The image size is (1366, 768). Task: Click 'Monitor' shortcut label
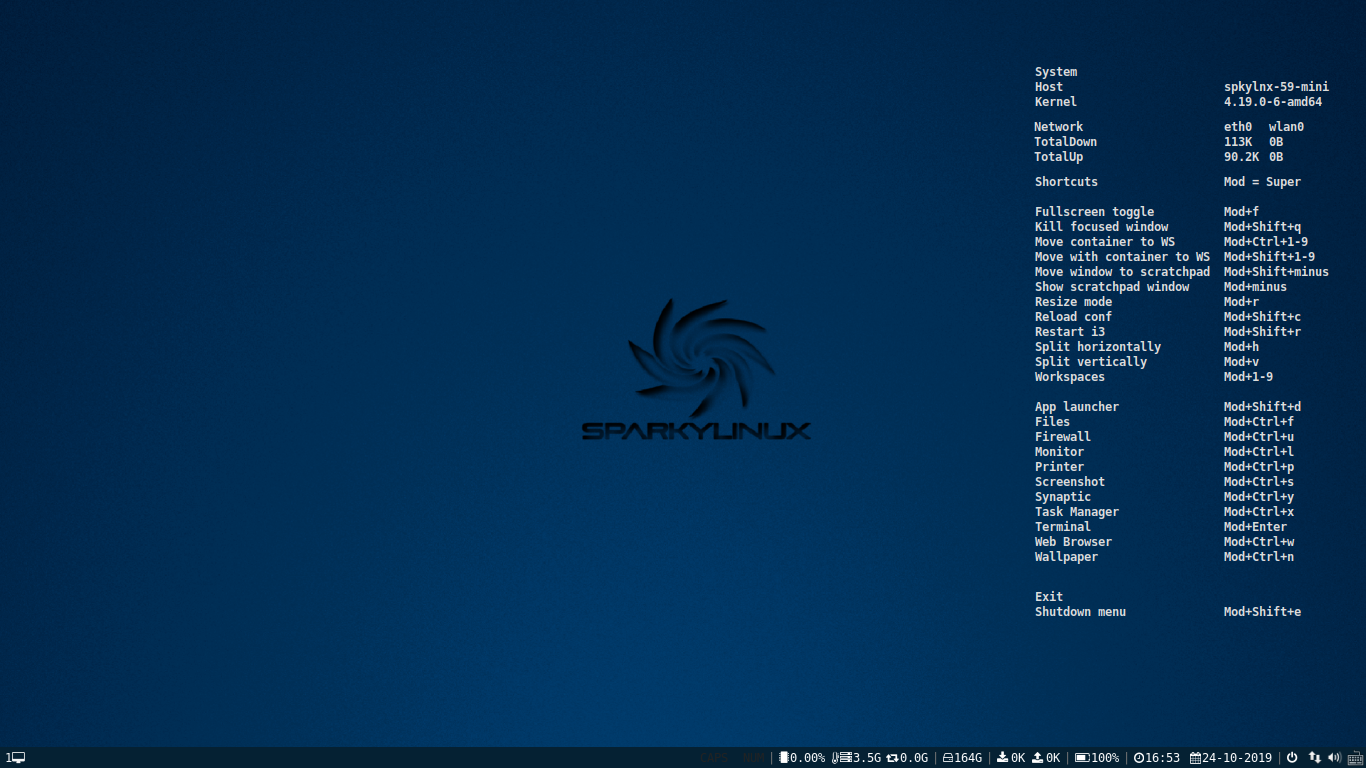coord(1059,452)
